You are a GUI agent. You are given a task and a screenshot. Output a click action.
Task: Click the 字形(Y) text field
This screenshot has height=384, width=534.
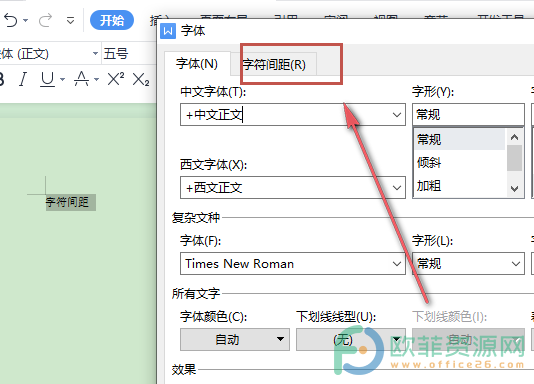coord(468,114)
